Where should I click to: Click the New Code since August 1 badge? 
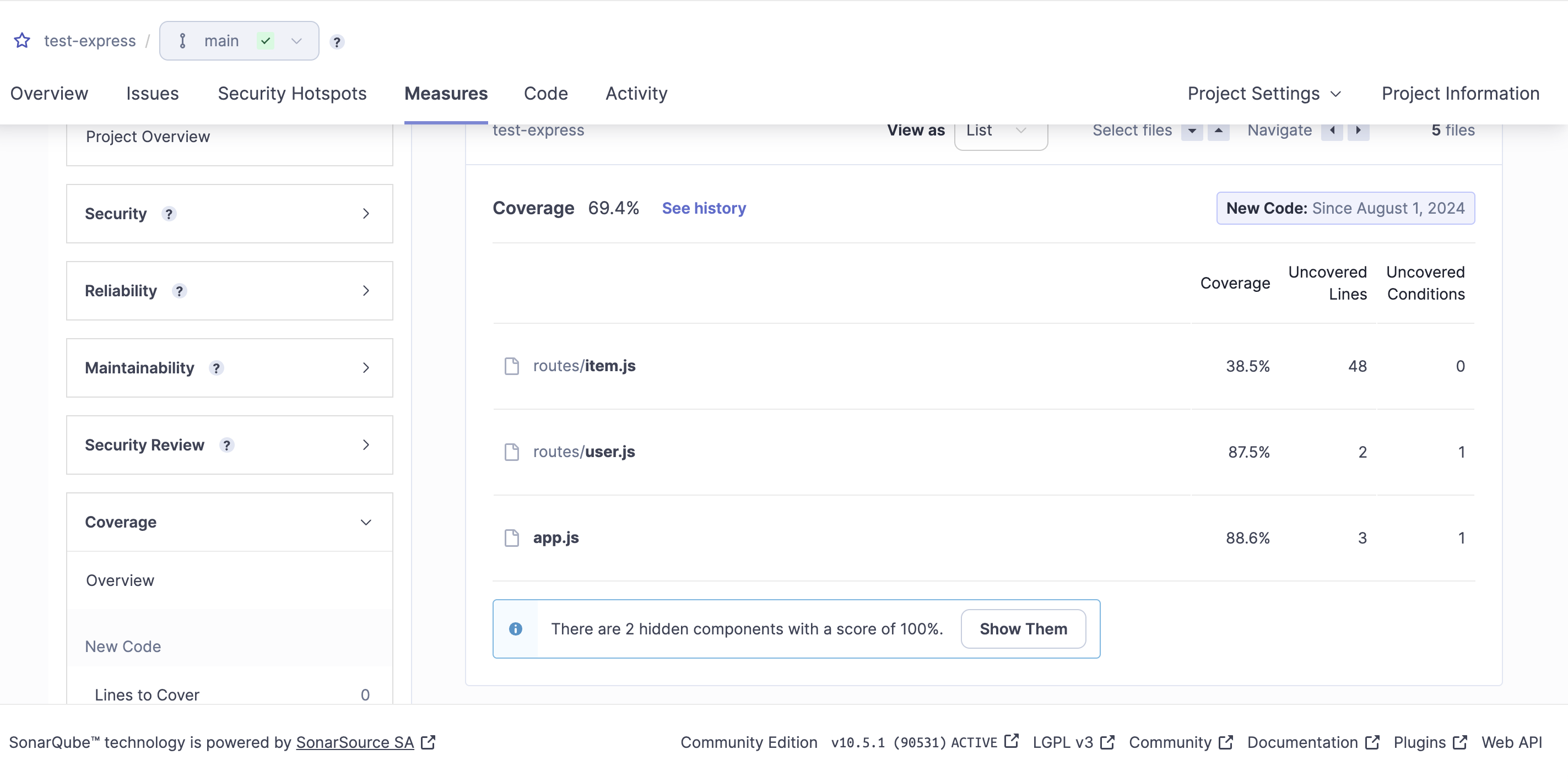[1345, 208]
